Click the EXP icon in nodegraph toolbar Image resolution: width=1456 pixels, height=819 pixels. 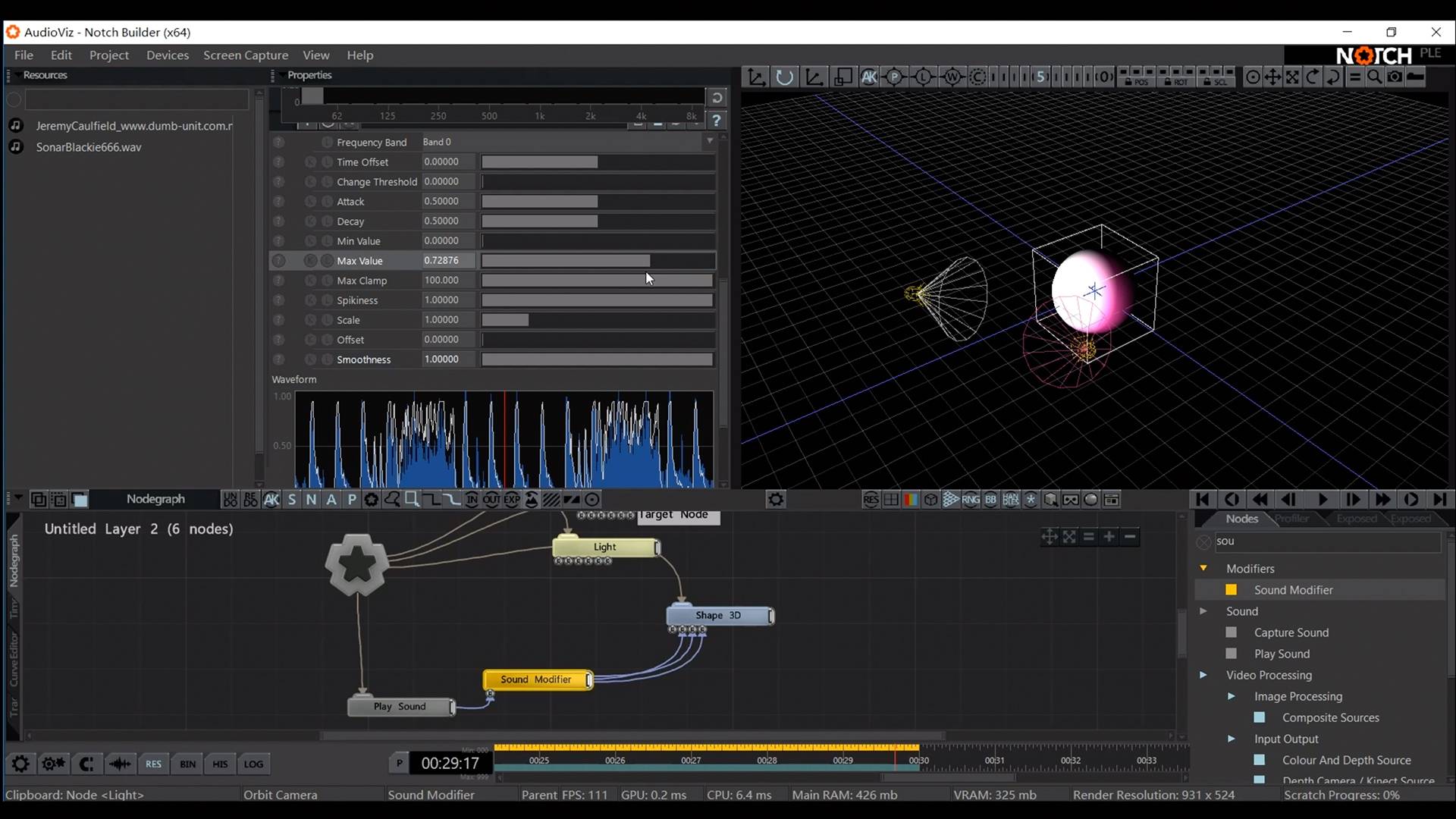tap(512, 500)
